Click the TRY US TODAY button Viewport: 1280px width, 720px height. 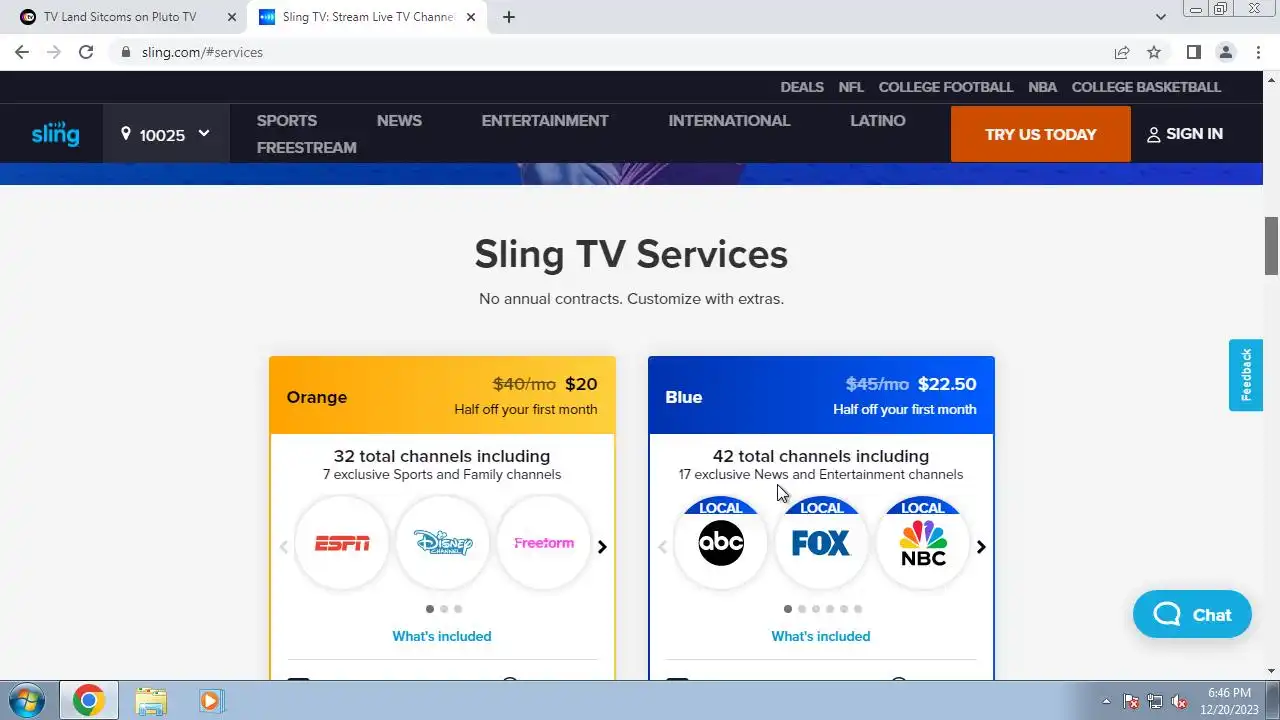[1041, 134]
